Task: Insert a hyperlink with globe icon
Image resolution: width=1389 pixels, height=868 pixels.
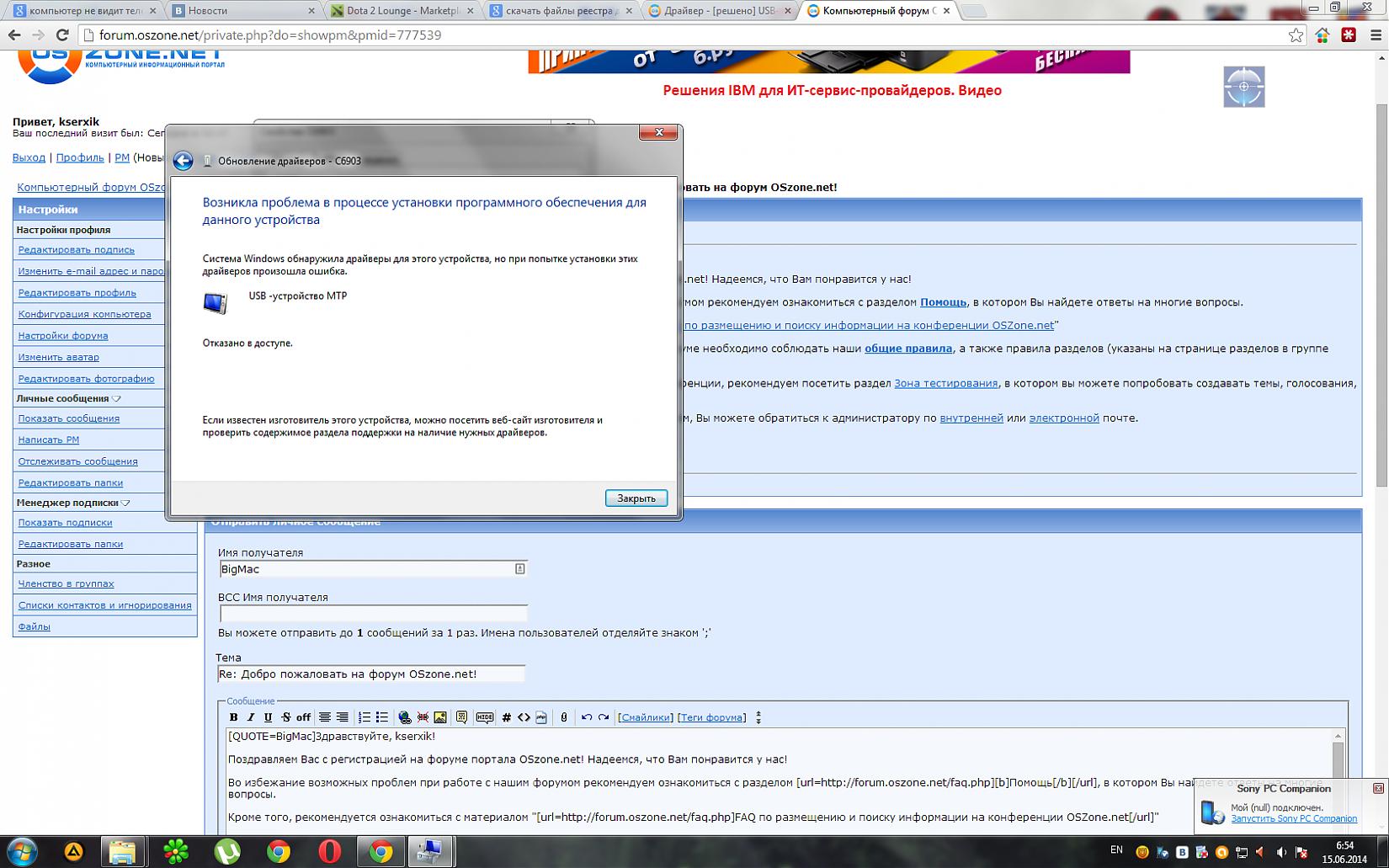Action: click(405, 717)
